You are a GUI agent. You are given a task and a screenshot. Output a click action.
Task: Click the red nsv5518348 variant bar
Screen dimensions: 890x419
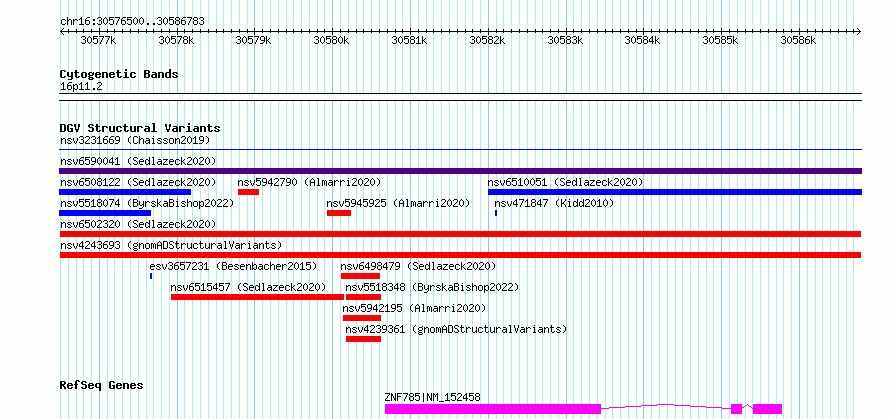pyautogui.click(x=363, y=297)
